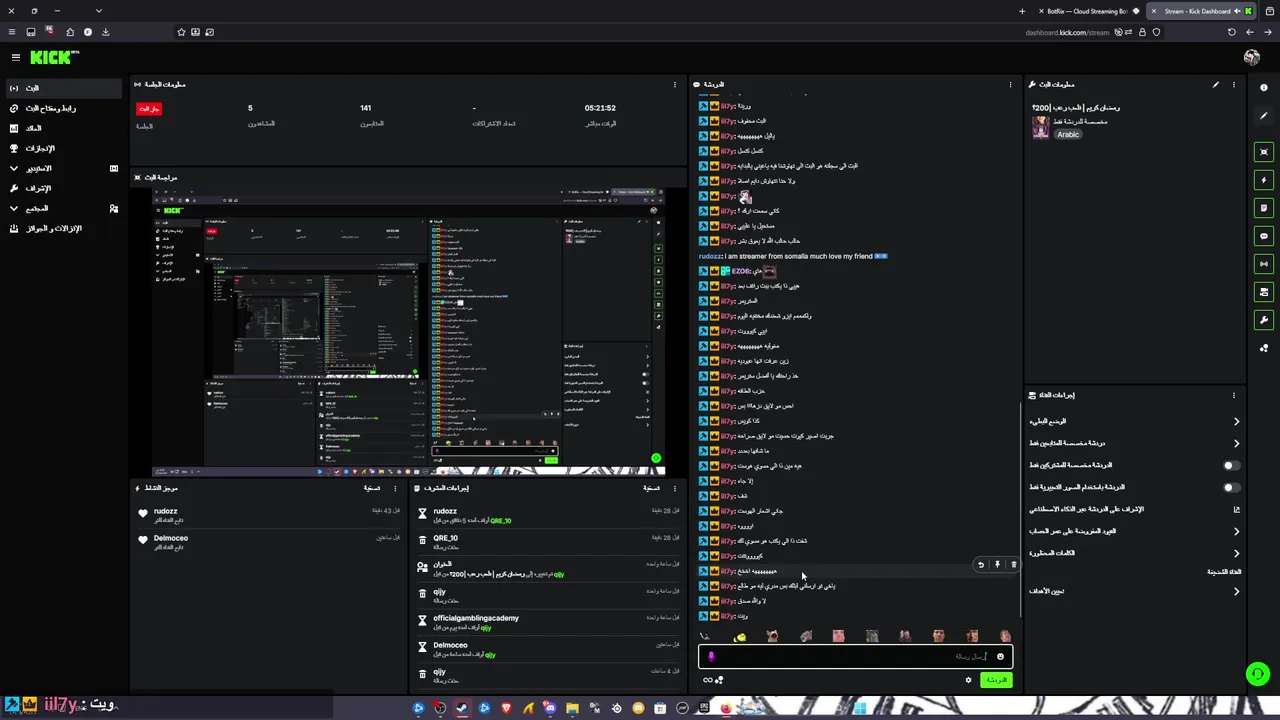Click the green support chat bubble button

tap(1258, 675)
